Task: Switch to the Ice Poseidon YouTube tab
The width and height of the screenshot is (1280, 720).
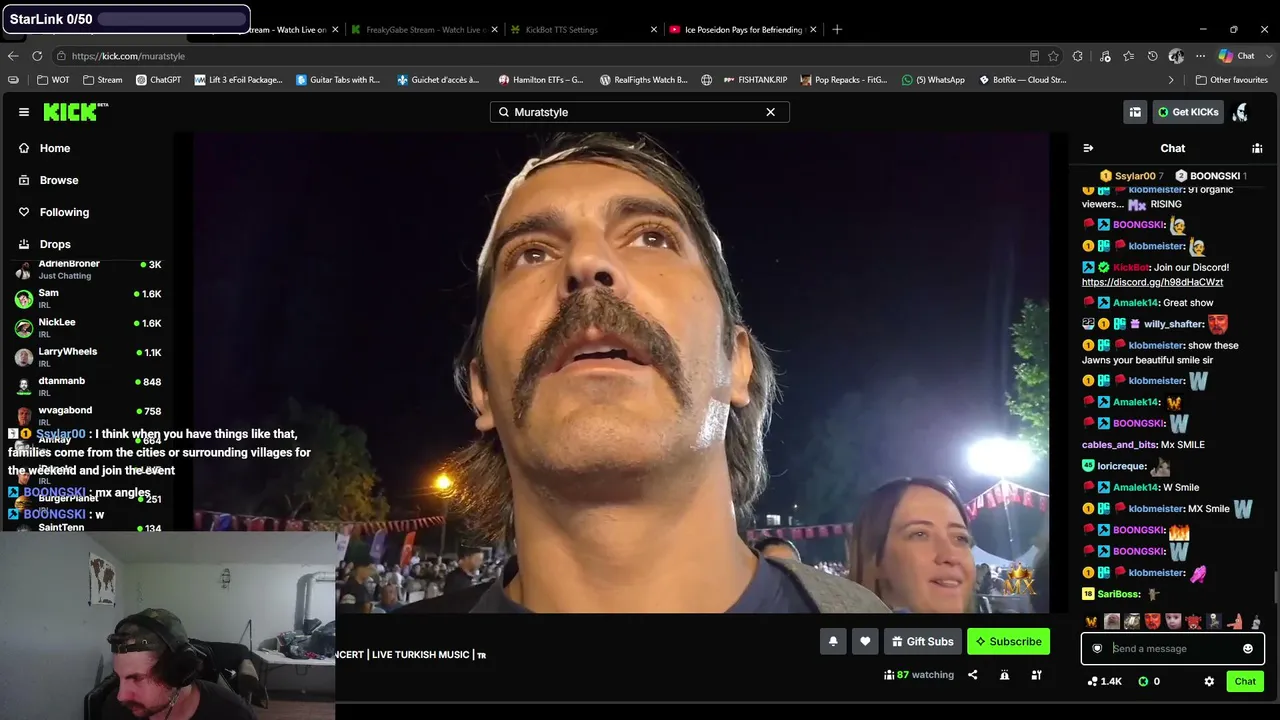Action: coord(742,30)
